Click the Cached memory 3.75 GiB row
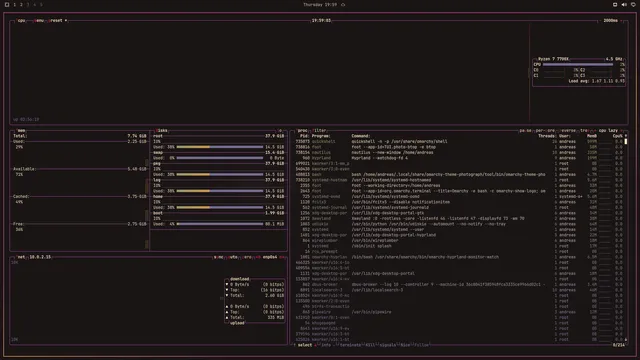The height and width of the screenshot is (360, 640). [80, 196]
